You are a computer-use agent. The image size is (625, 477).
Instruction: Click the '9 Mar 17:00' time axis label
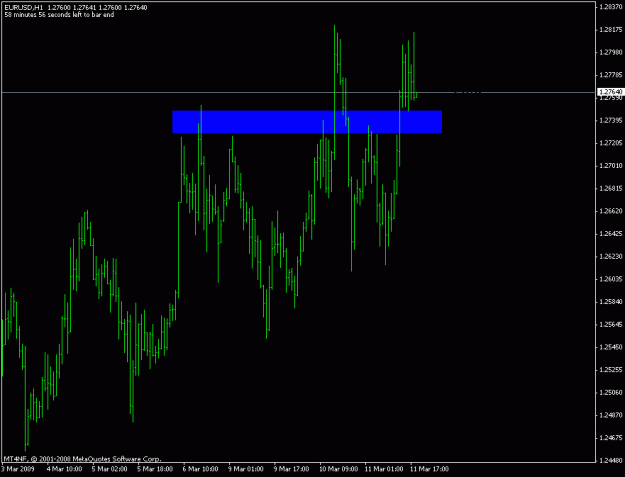coord(292,469)
